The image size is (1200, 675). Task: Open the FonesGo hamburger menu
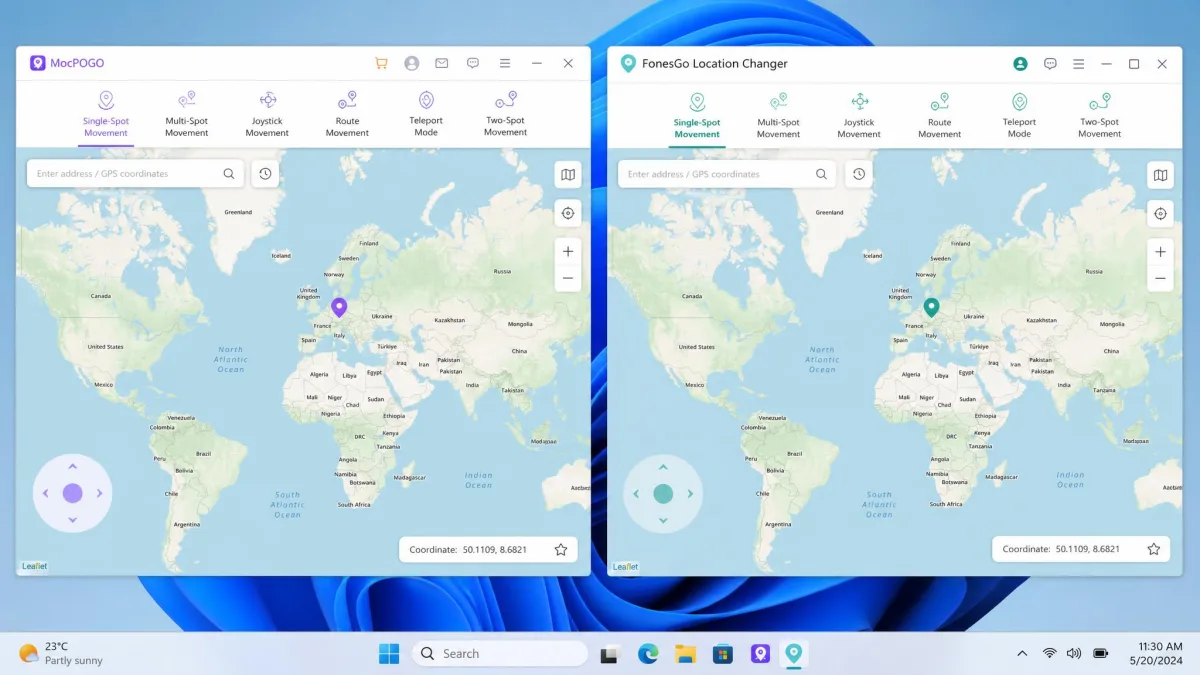coord(1079,64)
